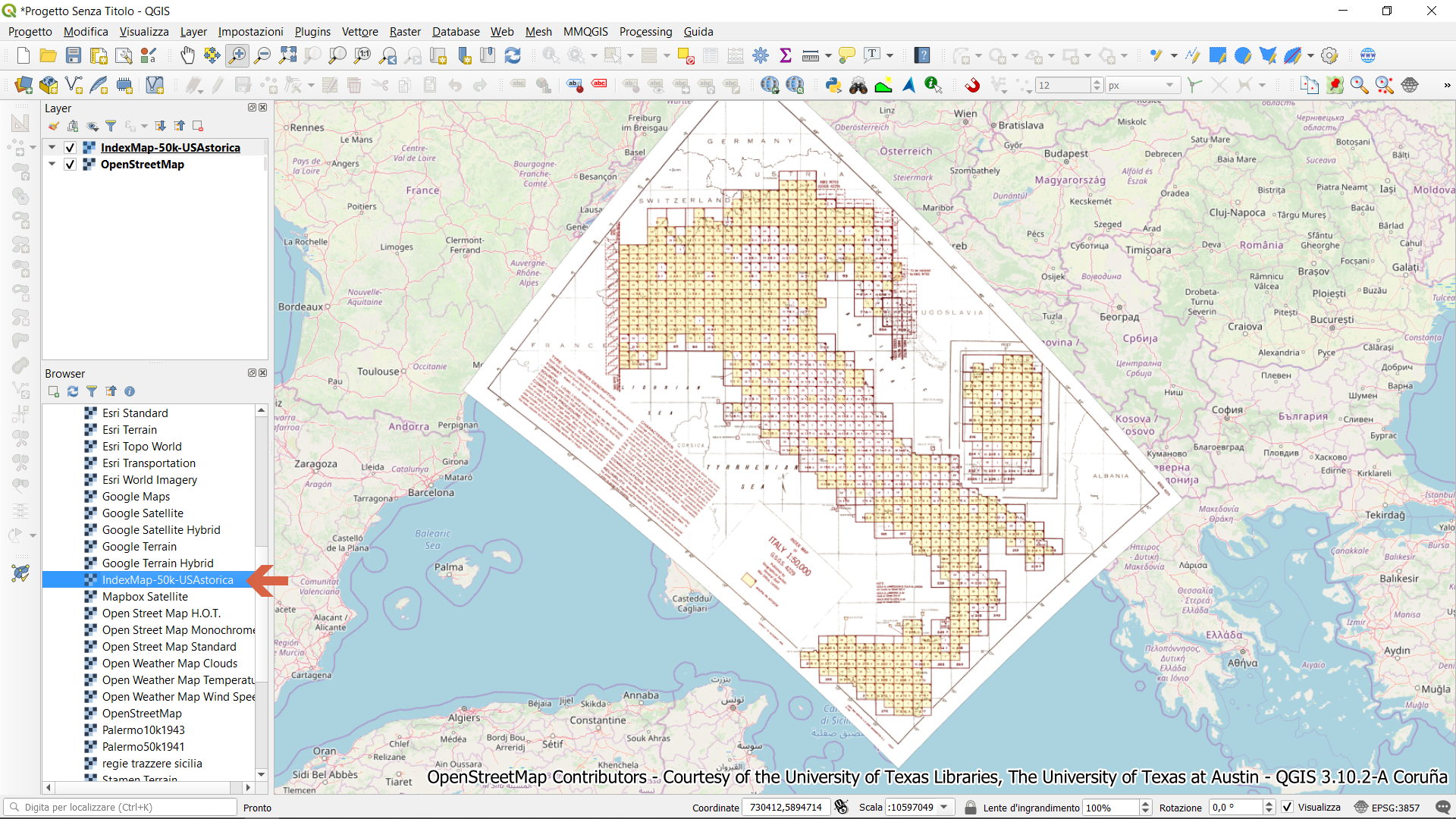Image resolution: width=1456 pixels, height=819 pixels.
Task: Toggle visibility of IndexMap-50k-USAstorica layer
Action: coord(70,148)
